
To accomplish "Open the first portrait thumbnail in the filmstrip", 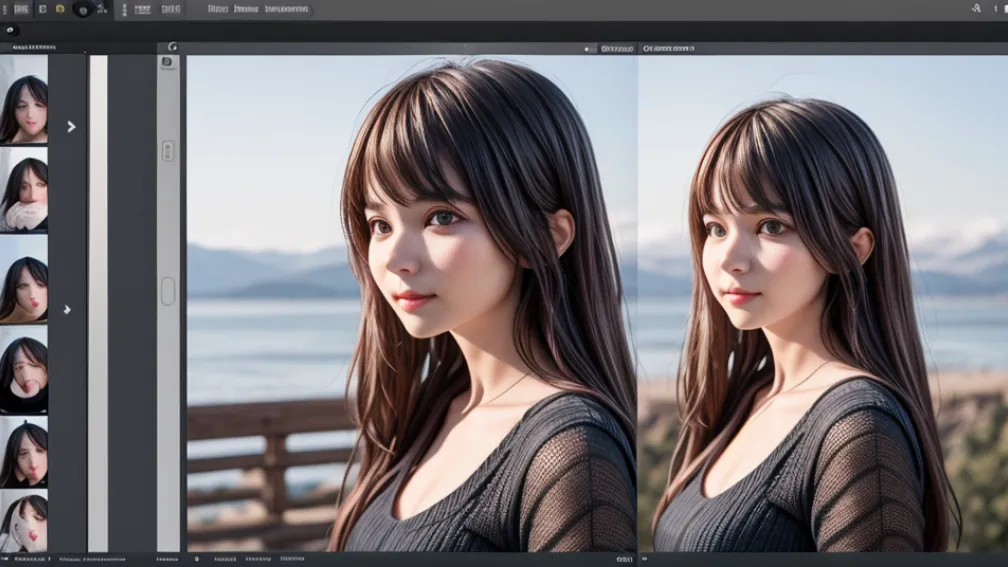I will (24, 100).
